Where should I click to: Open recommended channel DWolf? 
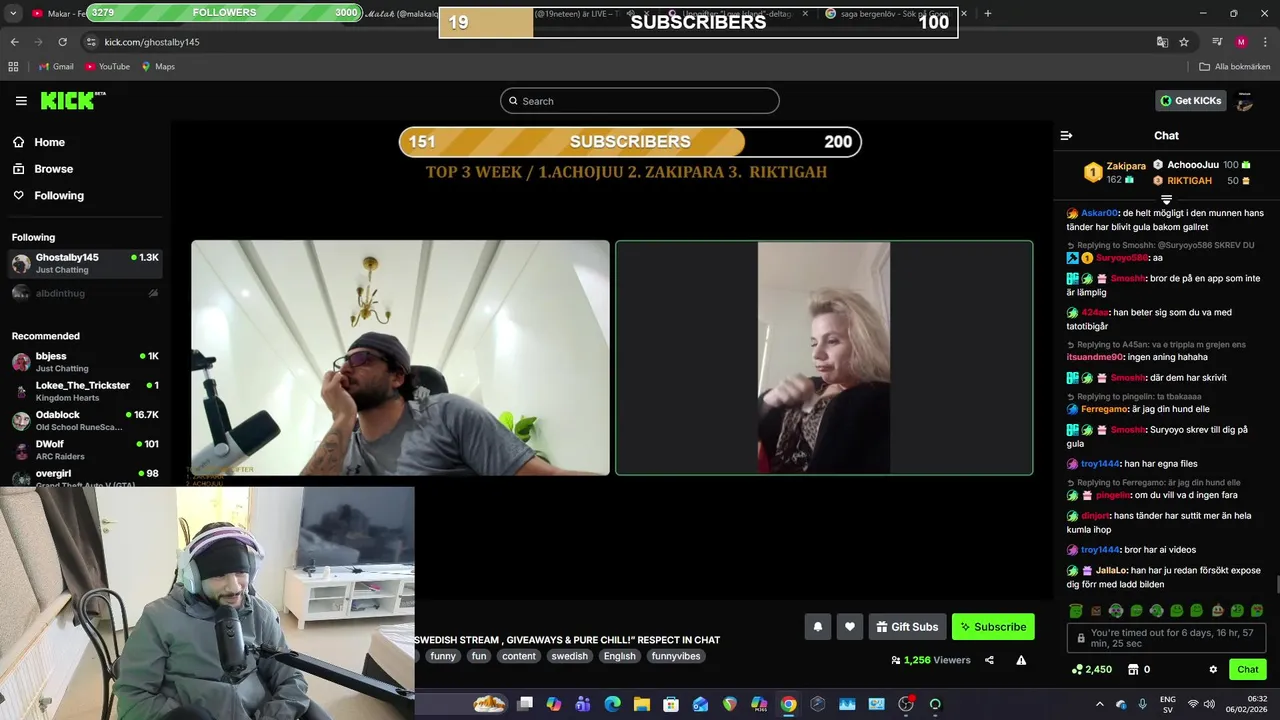point(85,449)
